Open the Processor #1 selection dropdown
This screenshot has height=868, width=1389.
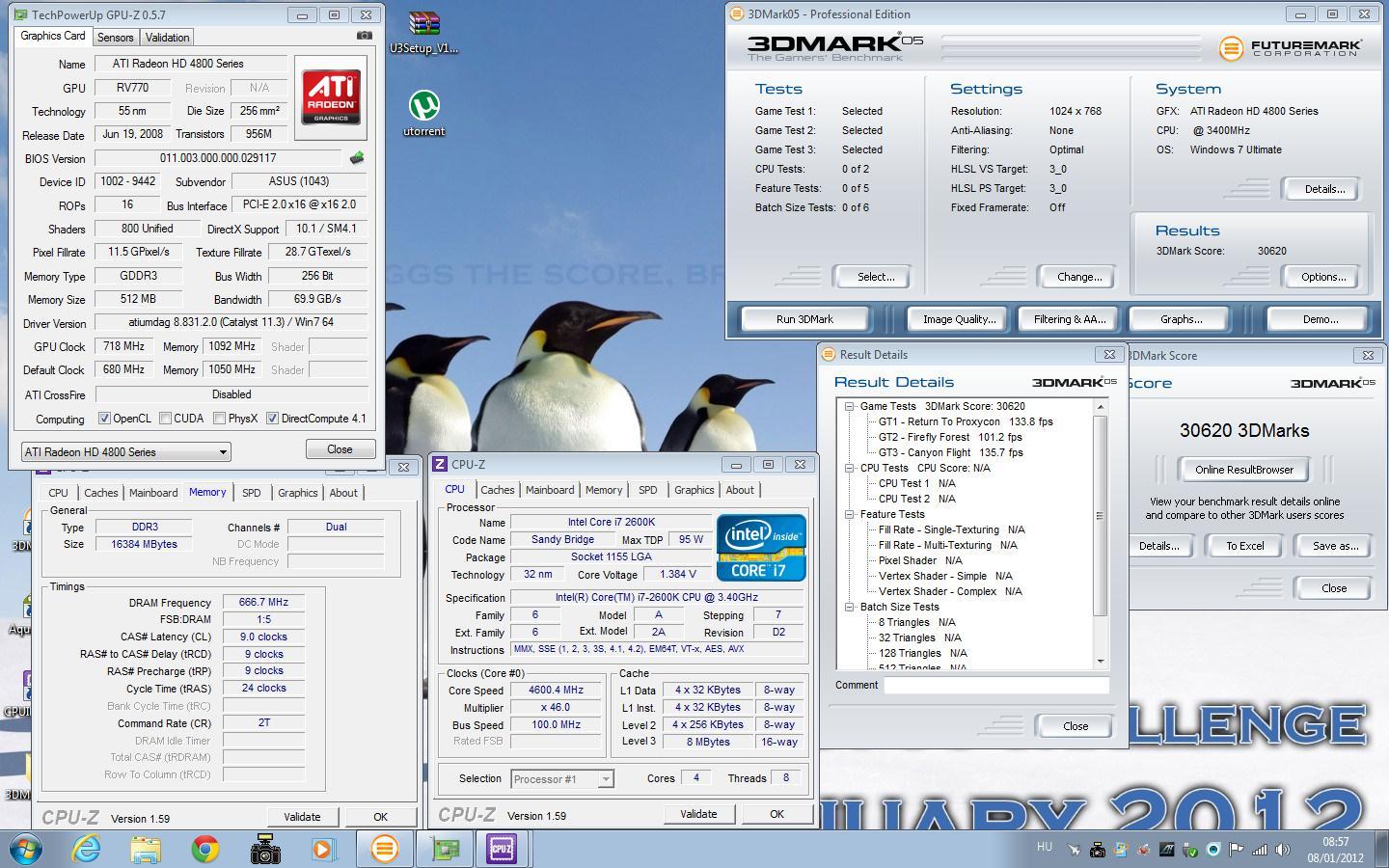(x=562, y=779)
